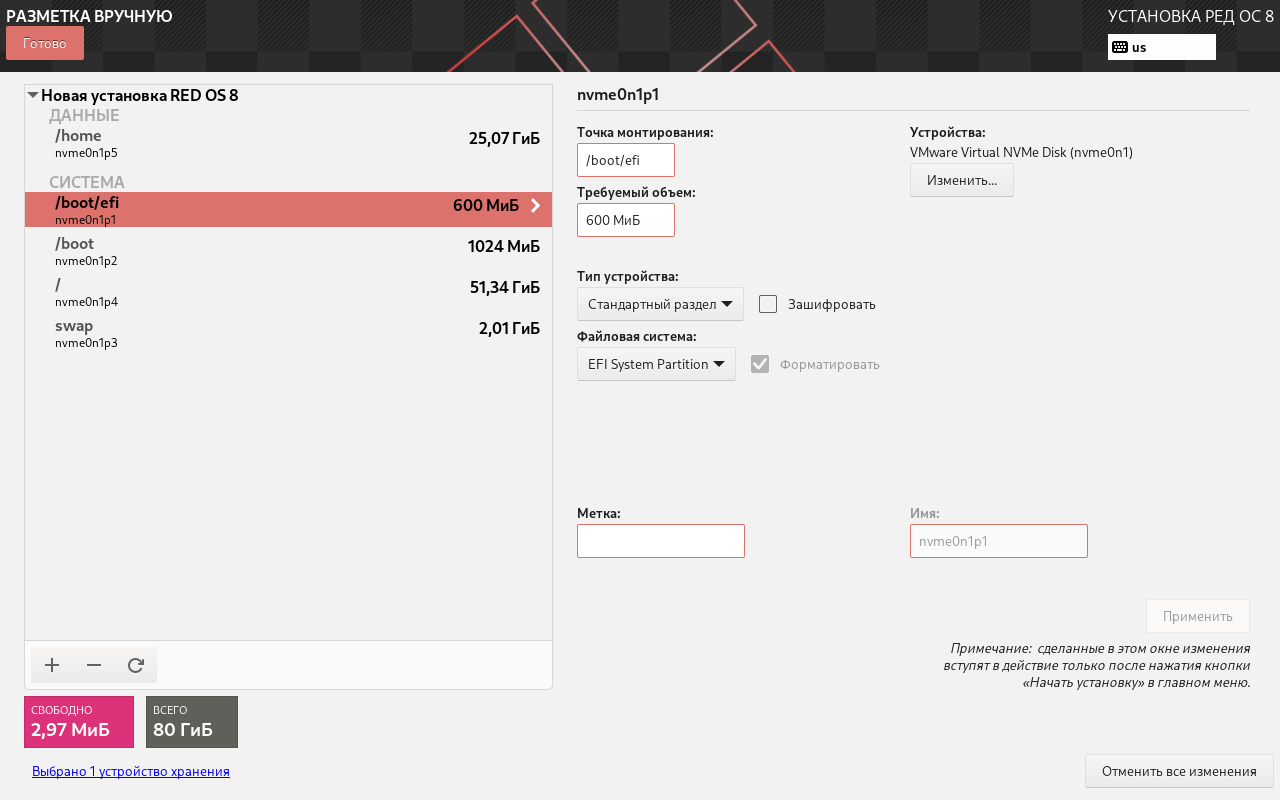Click the 'us' keyboard layout indicator

point(1162,47)
